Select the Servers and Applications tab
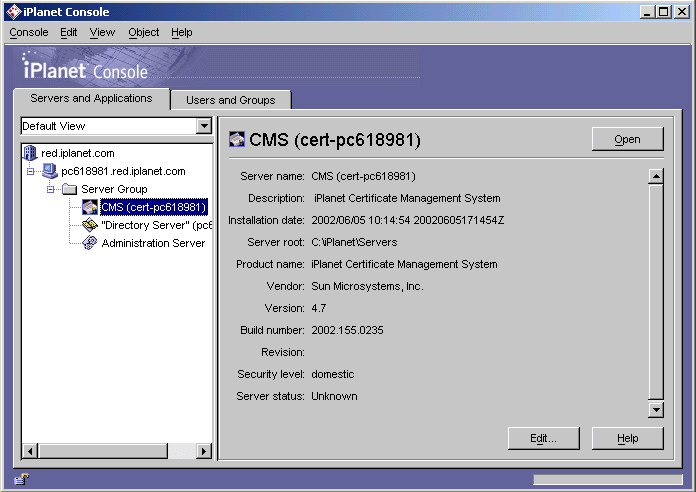The height and width of the screenshot is (492, 696). (x=91, y=98)
